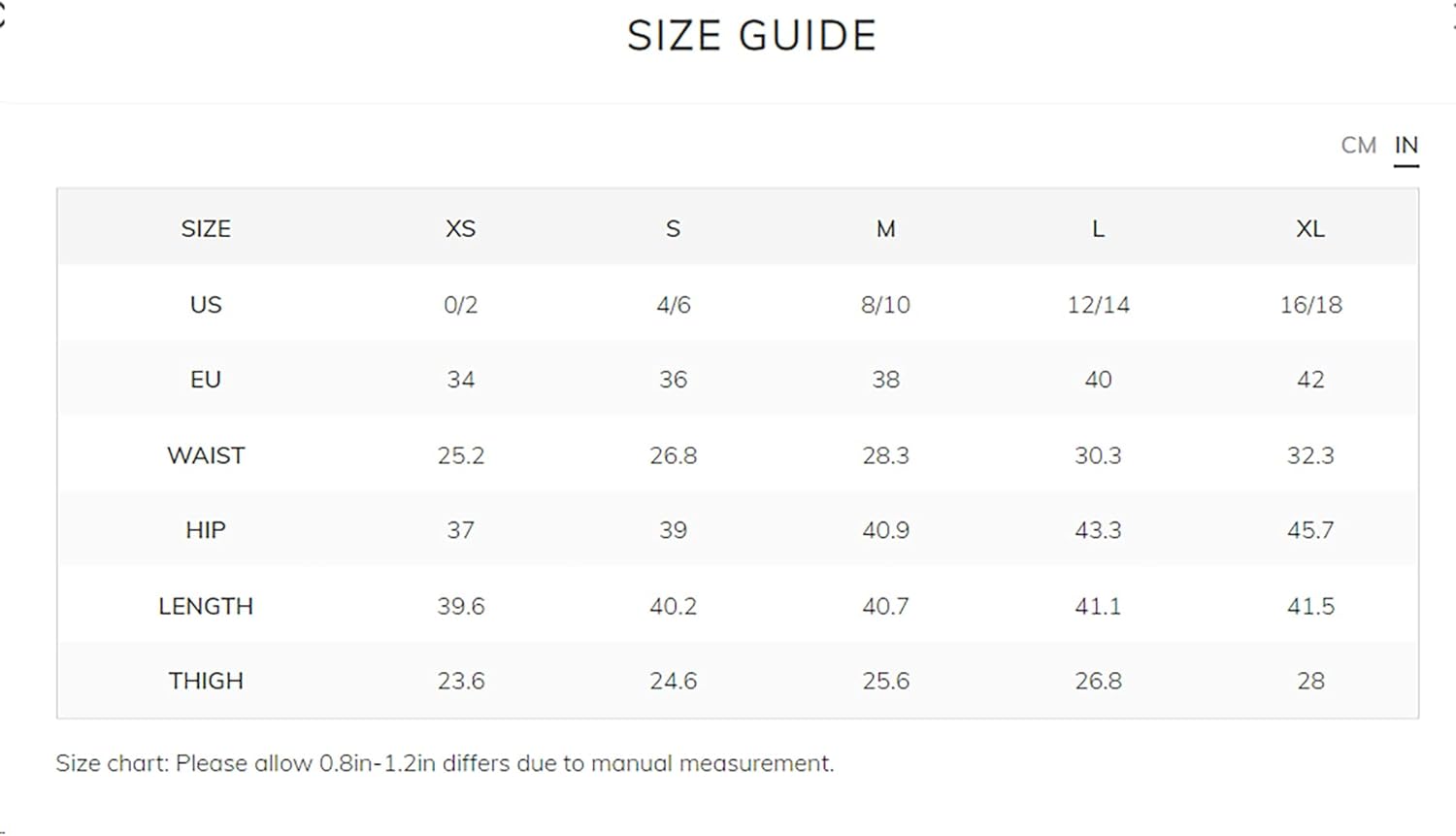Click the HIP row label

206,530
